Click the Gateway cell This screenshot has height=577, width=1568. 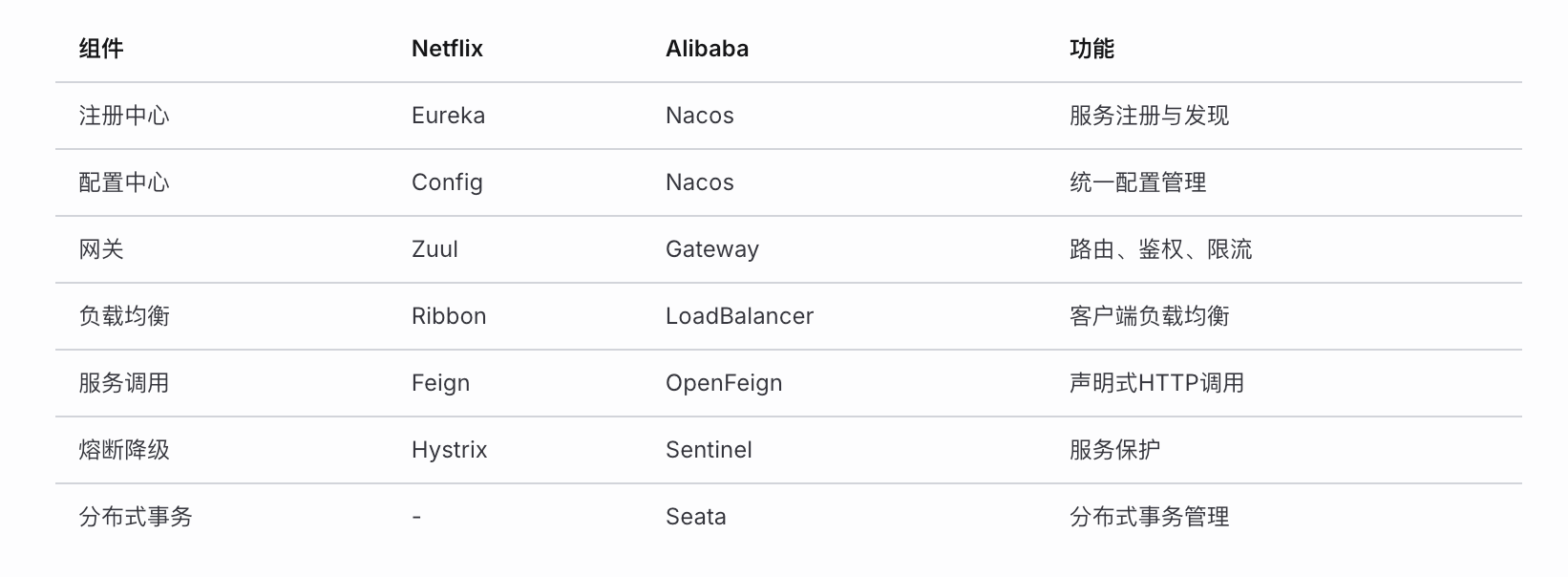pos(711,249)
